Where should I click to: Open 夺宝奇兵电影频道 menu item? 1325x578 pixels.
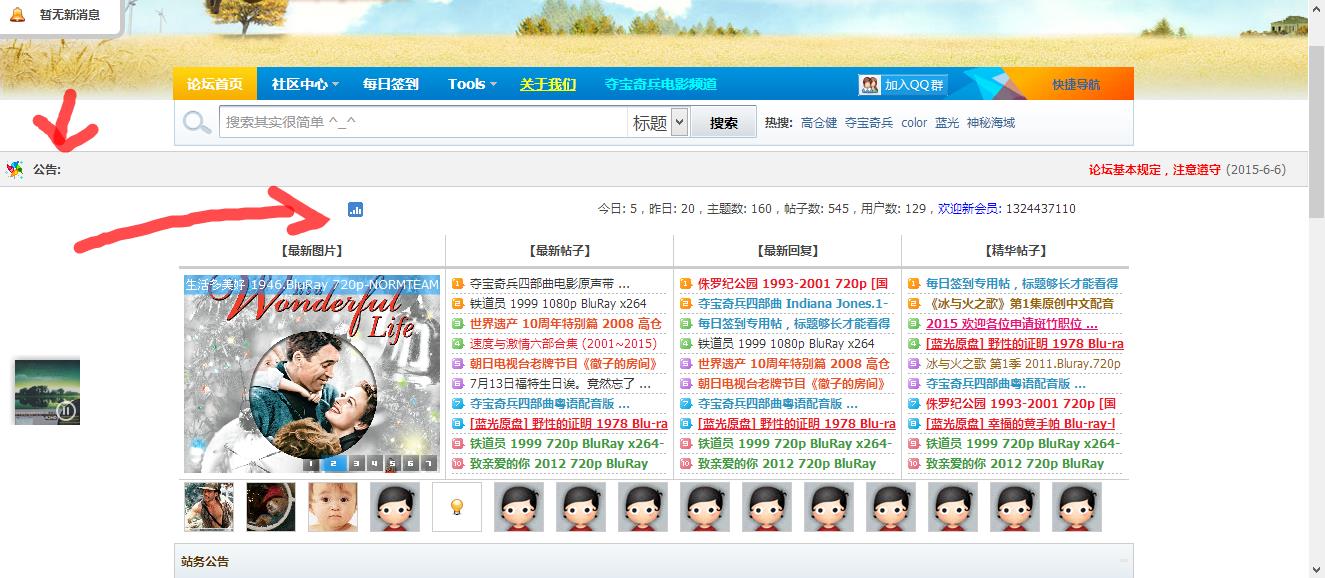tap(661, 84)
